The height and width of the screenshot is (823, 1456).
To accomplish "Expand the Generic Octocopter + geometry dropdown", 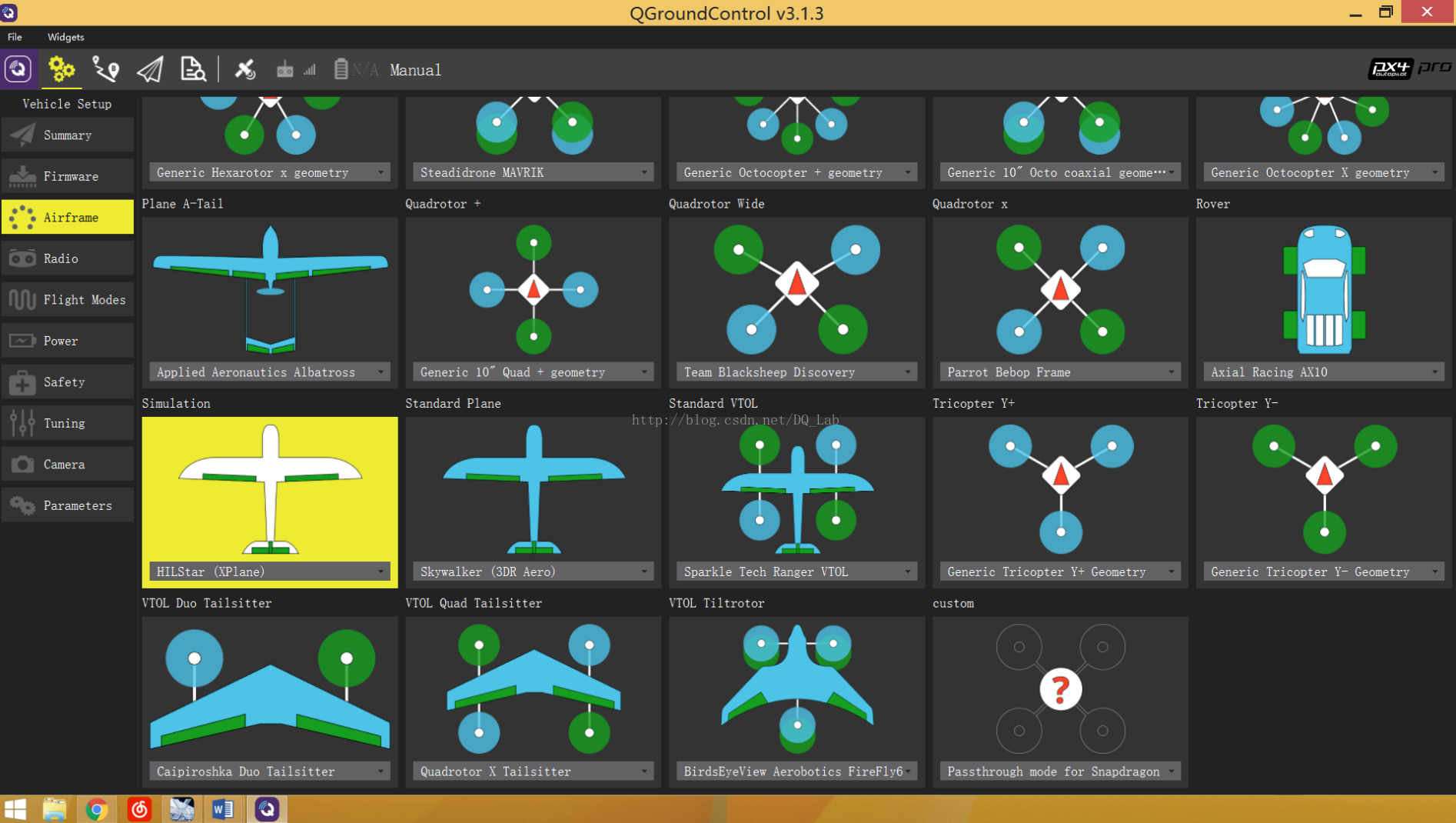I will [797, 172].
